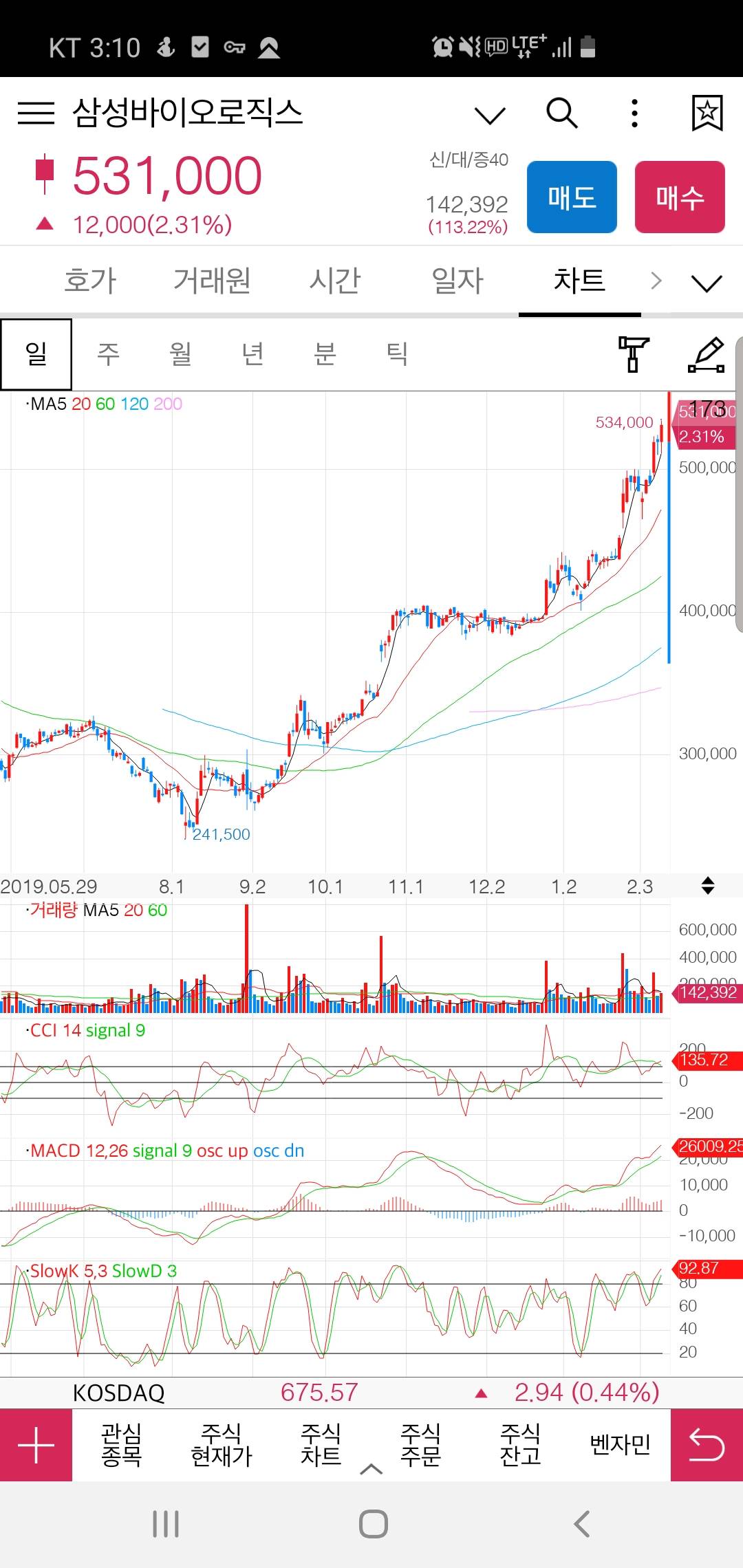
Task: Open the hamburger menu icon
Action: point(36,113)
